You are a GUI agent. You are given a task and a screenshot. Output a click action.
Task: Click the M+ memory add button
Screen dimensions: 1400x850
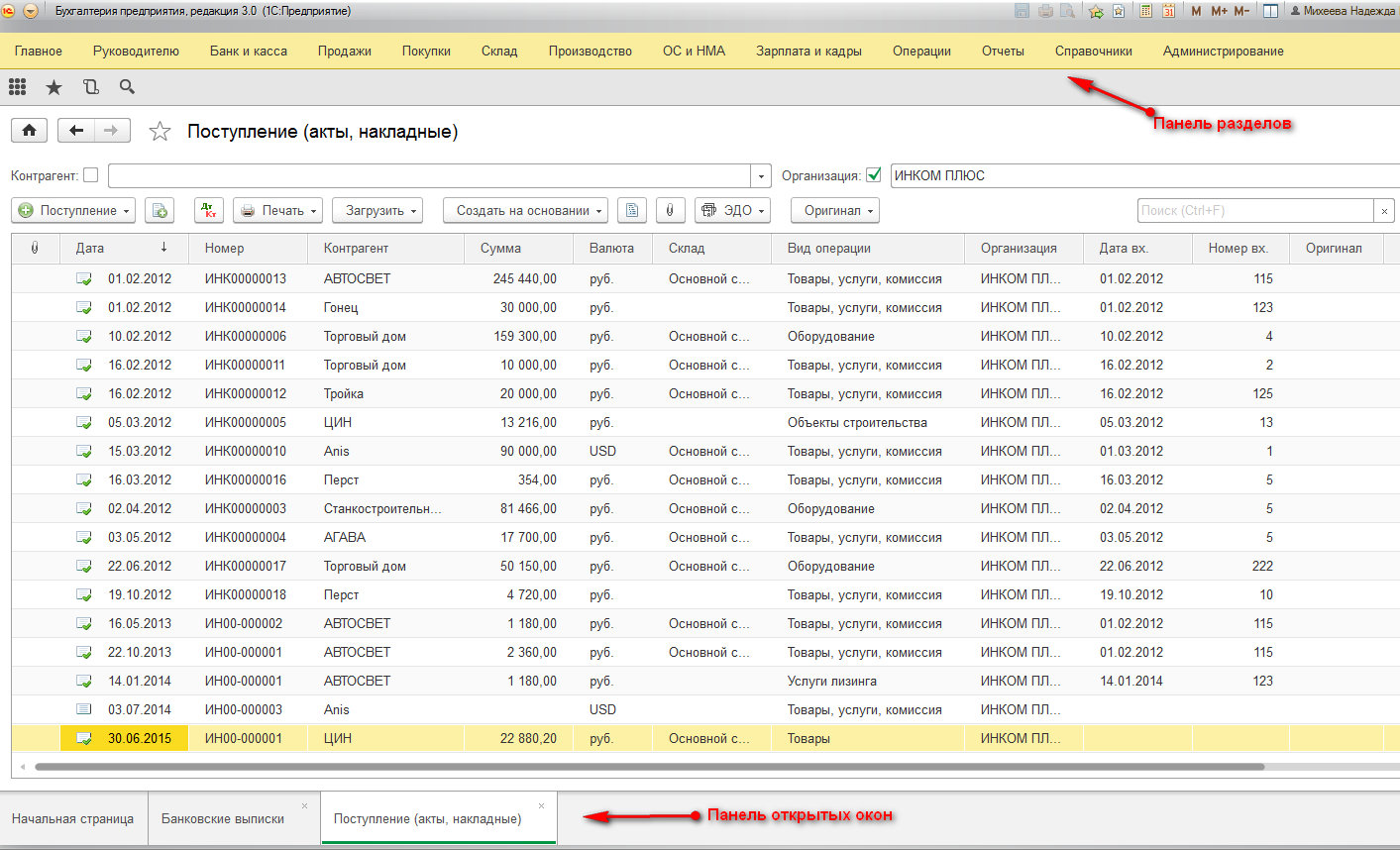[x=1219, y=11]
